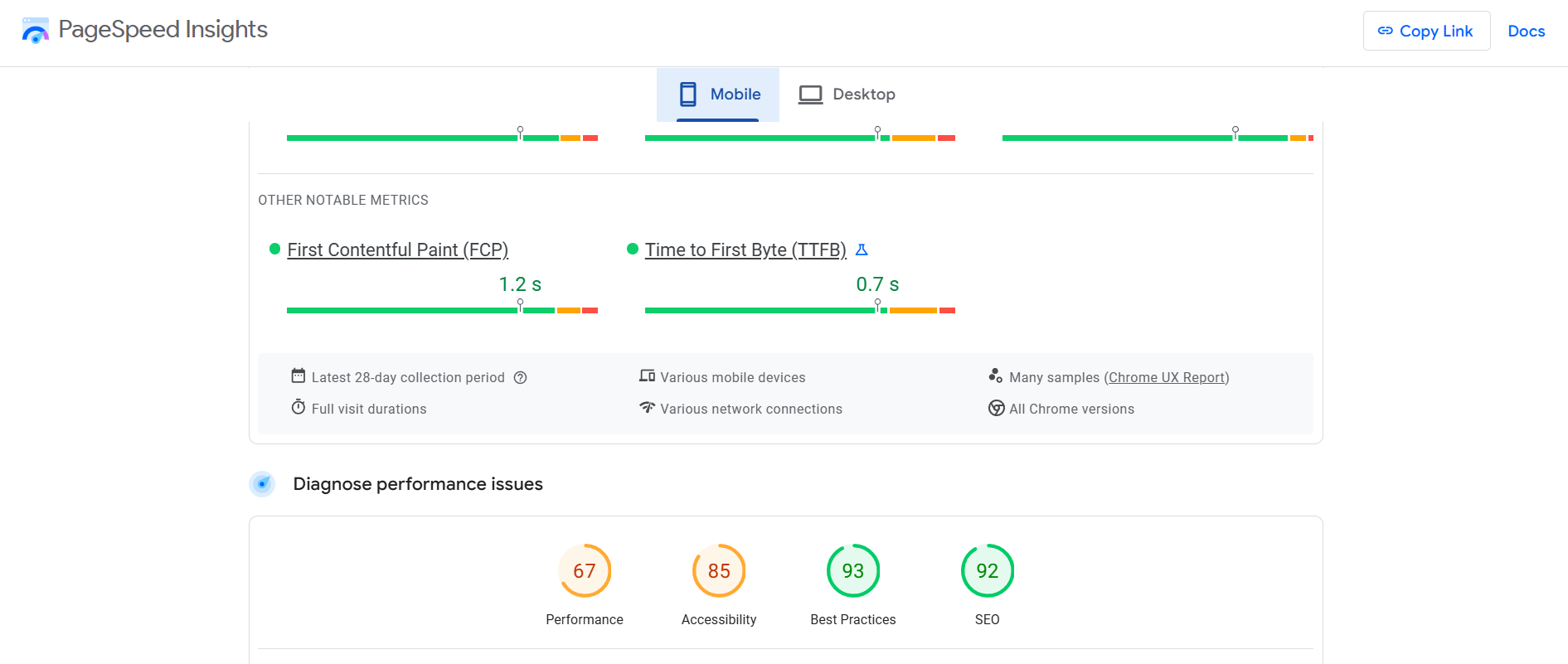The height and width of the screenshot is (664, 1568).
Task: Select the Performance score gauge 67
Action: 585,571
